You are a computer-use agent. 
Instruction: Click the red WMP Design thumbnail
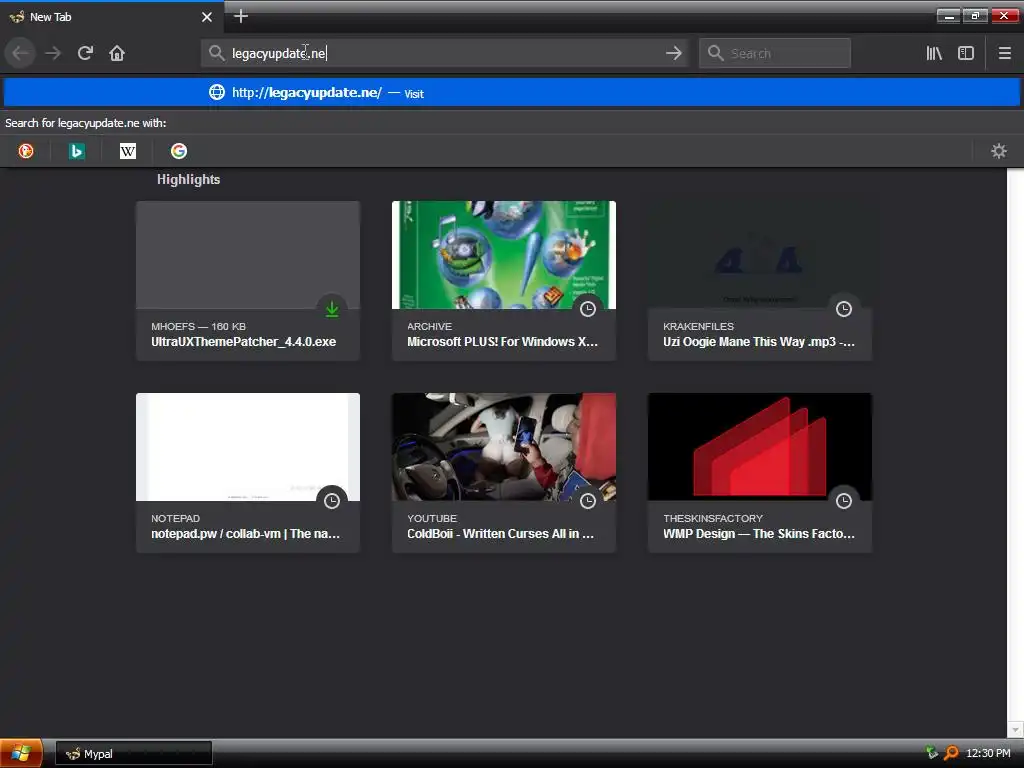click(760, 447)
